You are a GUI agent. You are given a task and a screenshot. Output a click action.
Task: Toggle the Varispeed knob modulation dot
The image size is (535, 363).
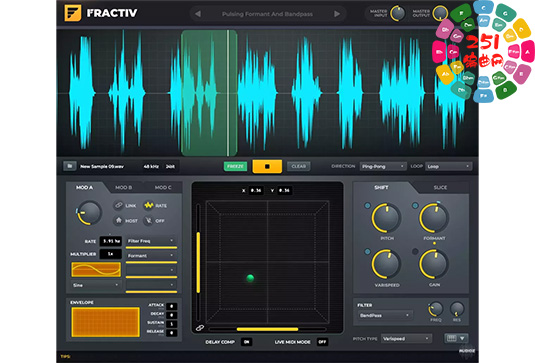point(367,251)
